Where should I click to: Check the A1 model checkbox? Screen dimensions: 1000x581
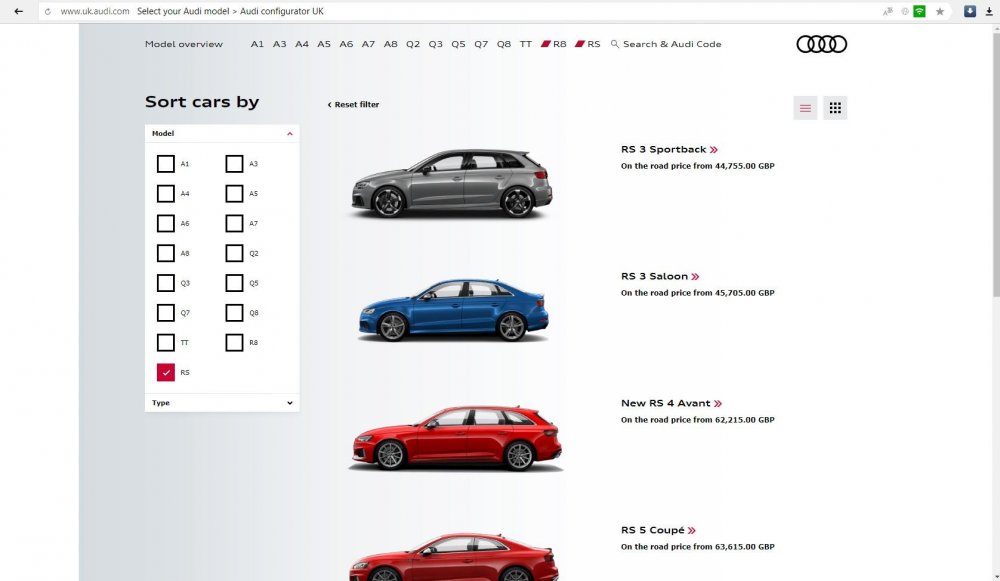[166, 164]
